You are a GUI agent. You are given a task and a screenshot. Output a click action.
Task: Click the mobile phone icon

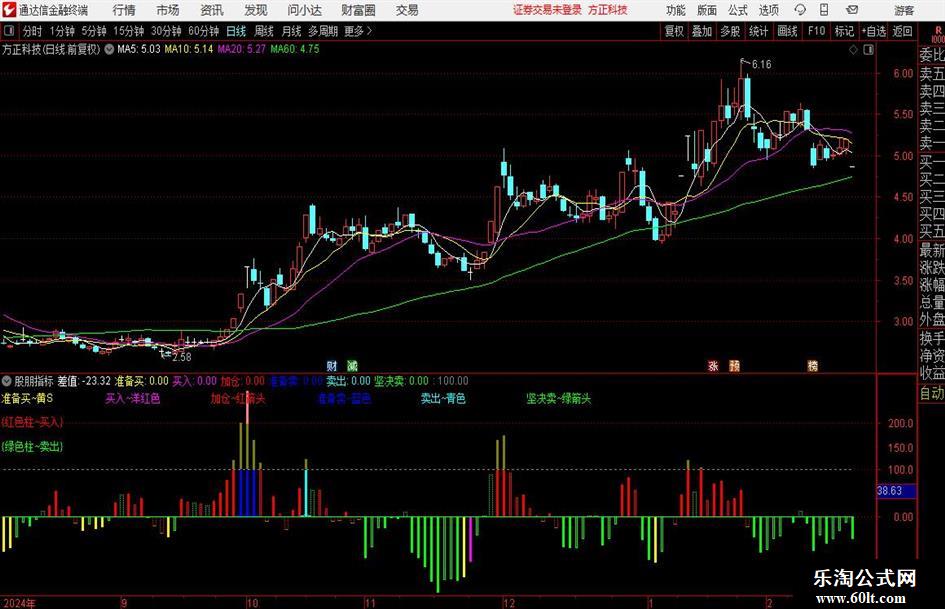pos(824,10)
